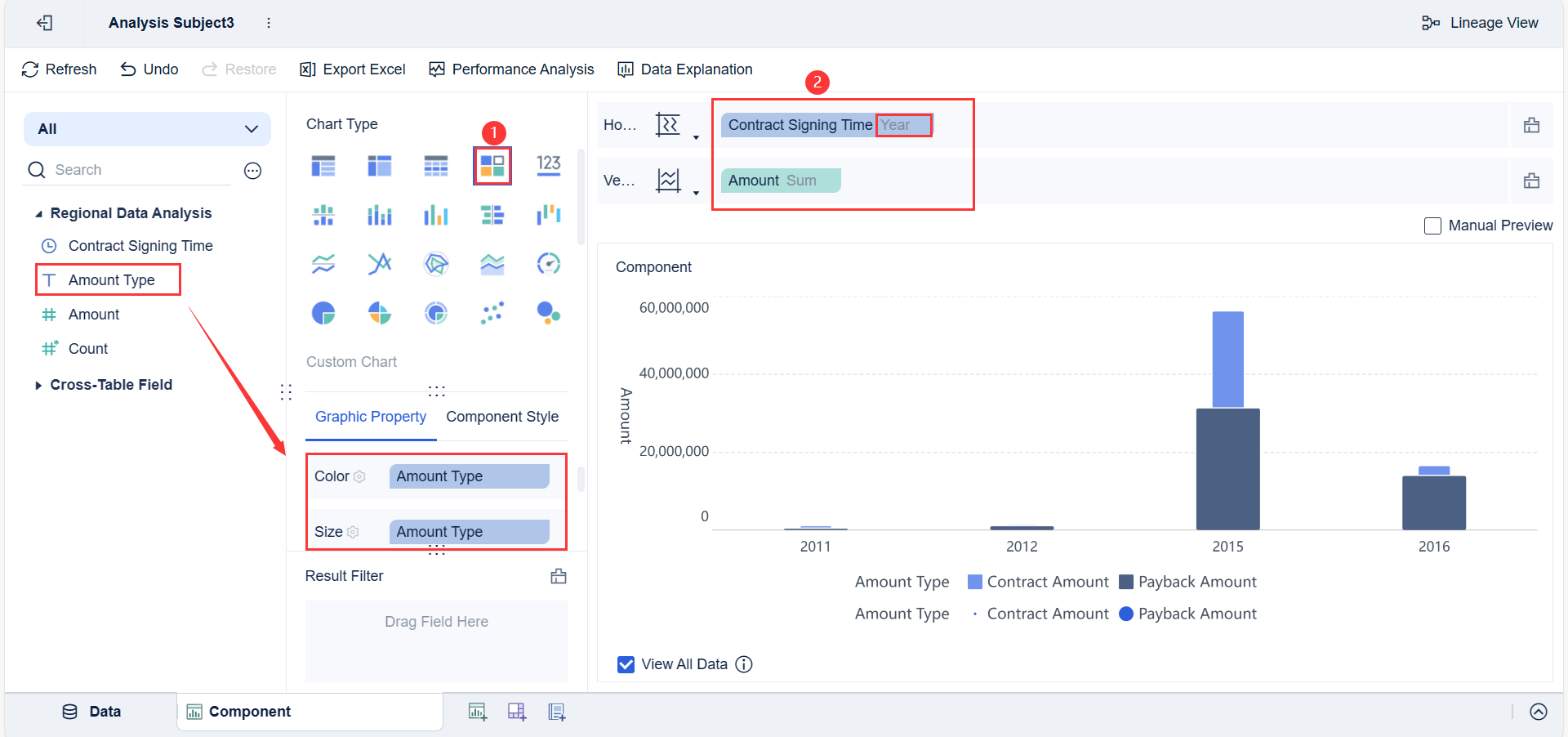Click the Payback Amount square legend swatch
Image resolution: width=1568 pixels, height=737 pixels.
pyautogui.click(x=1126, y=582)
